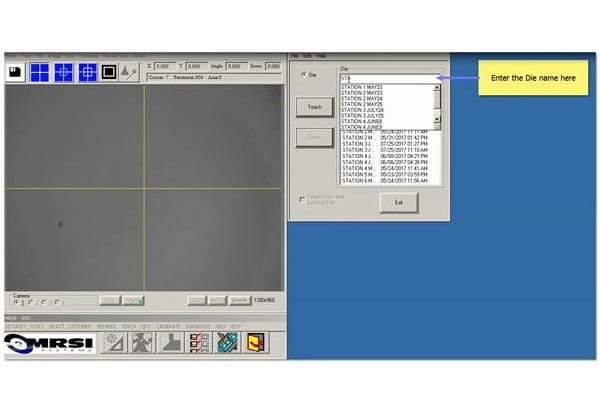600x400 pixels.
Task: Select the blue four-quadrant grid icon
Action: click(40, 72)
